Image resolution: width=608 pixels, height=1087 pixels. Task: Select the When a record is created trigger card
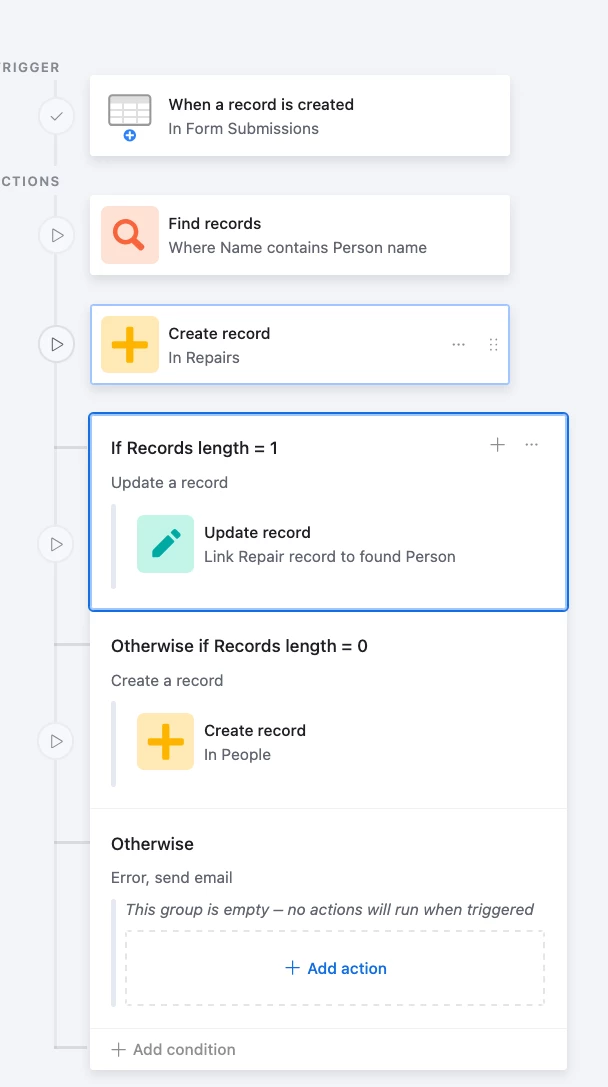click(300, 116)
